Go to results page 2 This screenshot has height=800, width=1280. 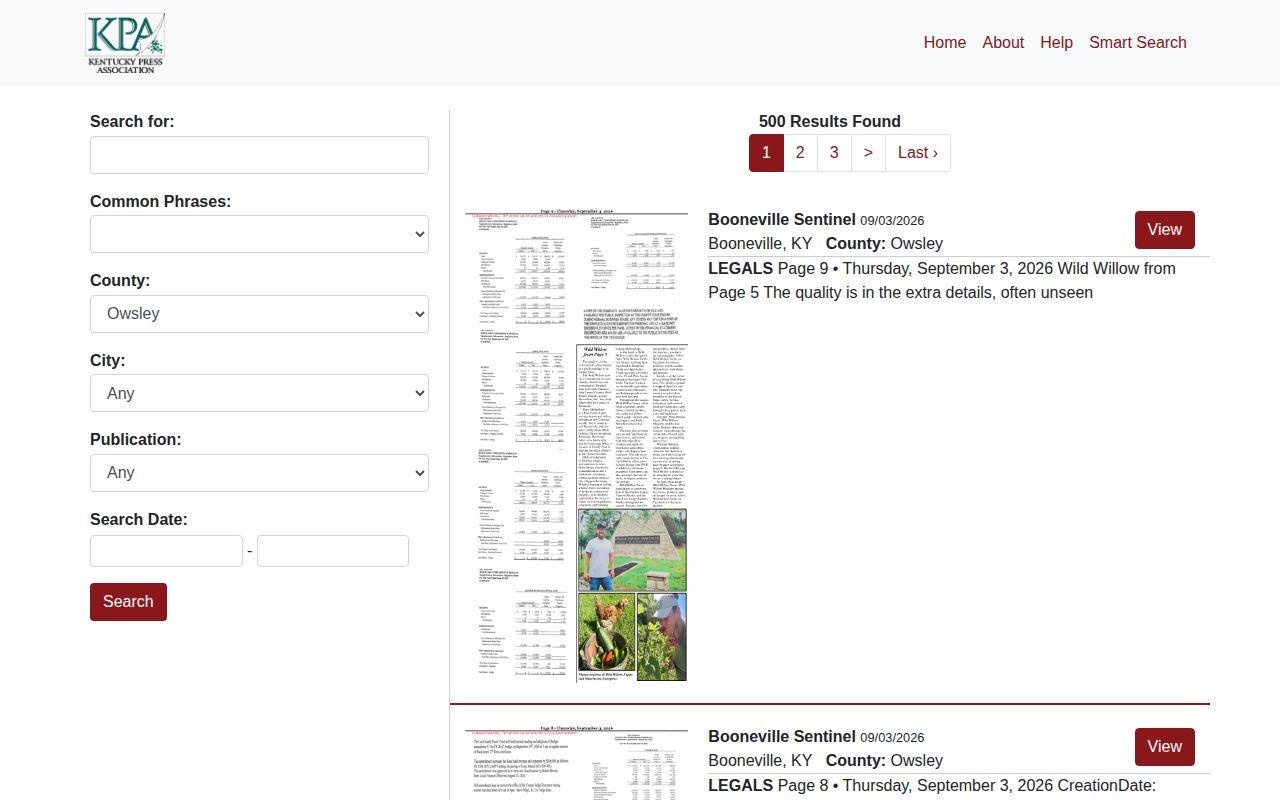(x=800, y=153)
